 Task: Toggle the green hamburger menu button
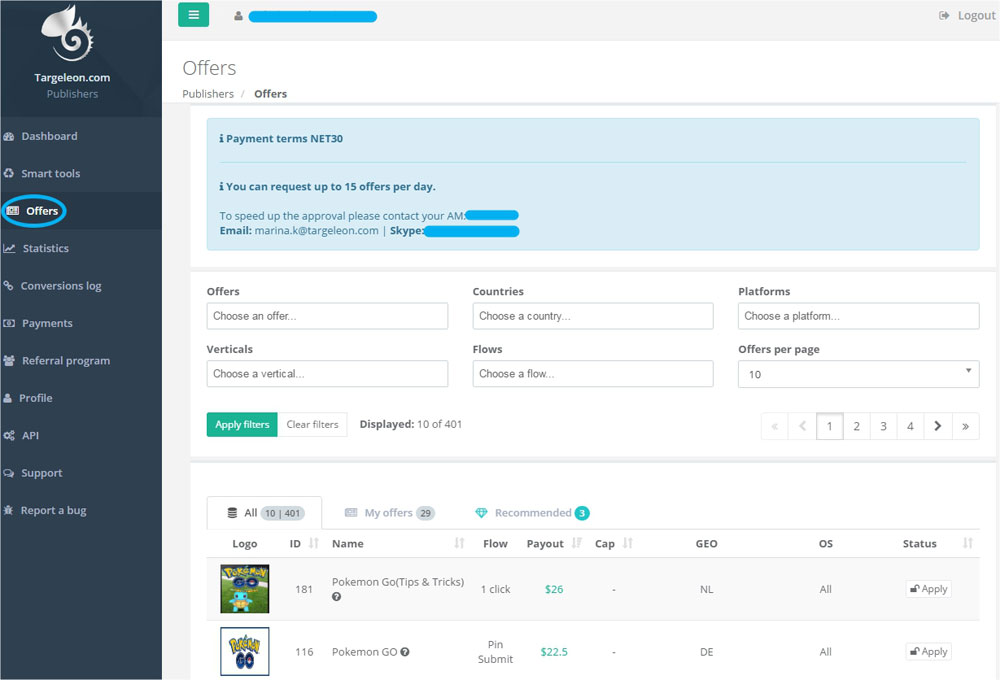(x=193, y=15)
